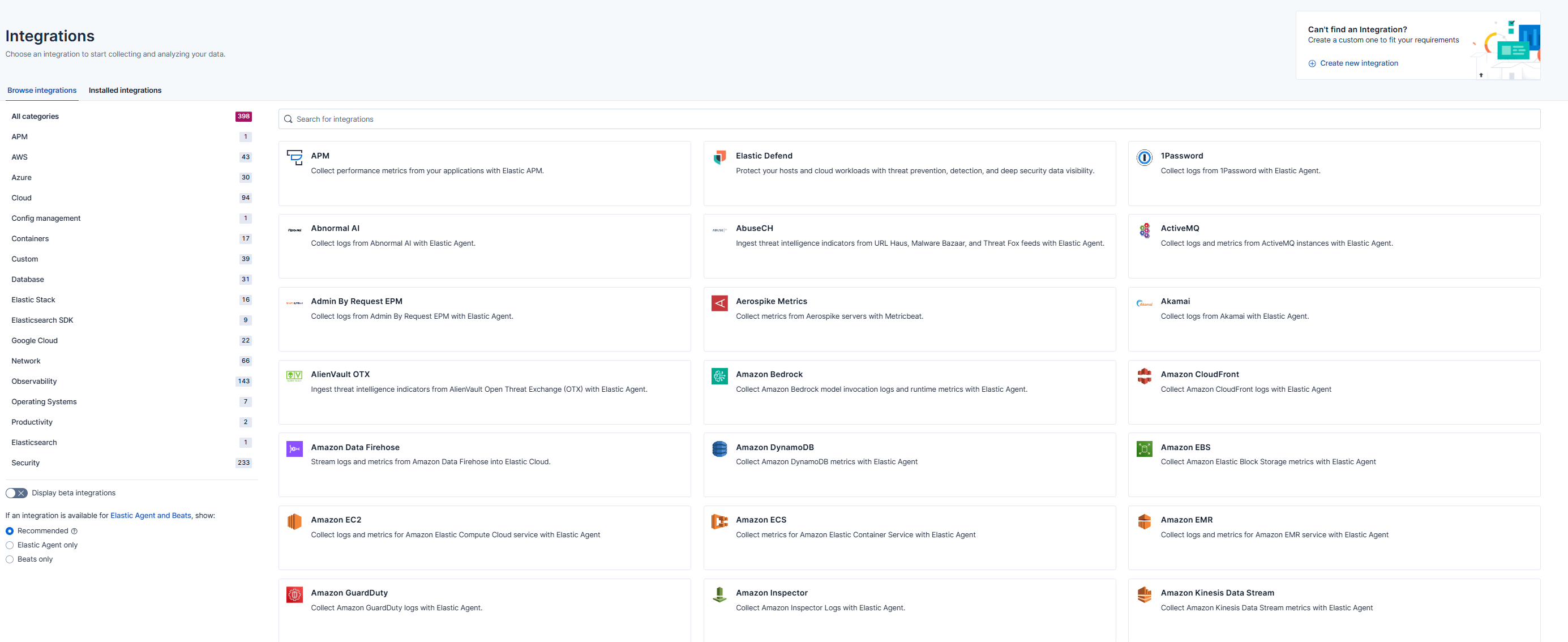
Task: Open the Elastic Agent and Beats link
Action: click(151, 515)
